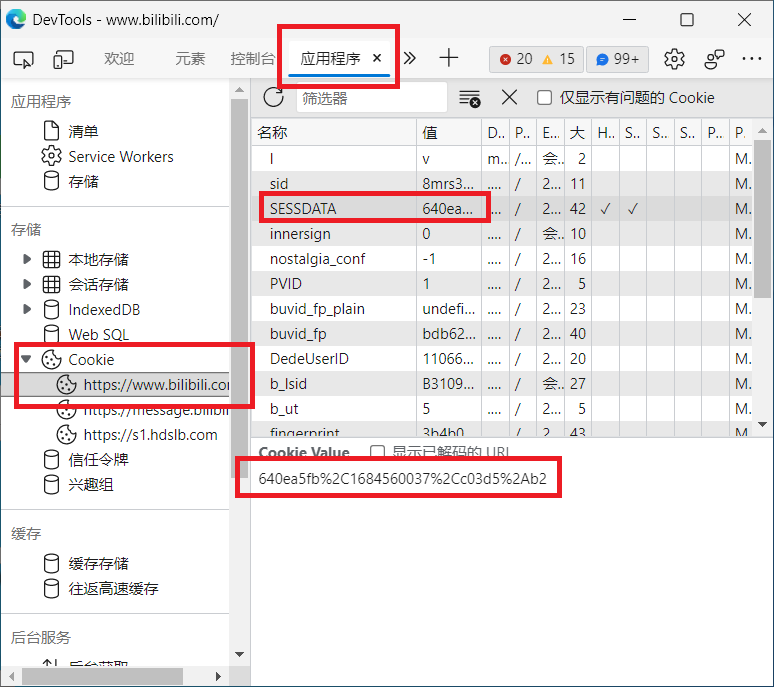Image resolution: width=774 pixels, height=687 pixels.
Task: Sort by the 大 size column header
Action: (x=578, y=132)
